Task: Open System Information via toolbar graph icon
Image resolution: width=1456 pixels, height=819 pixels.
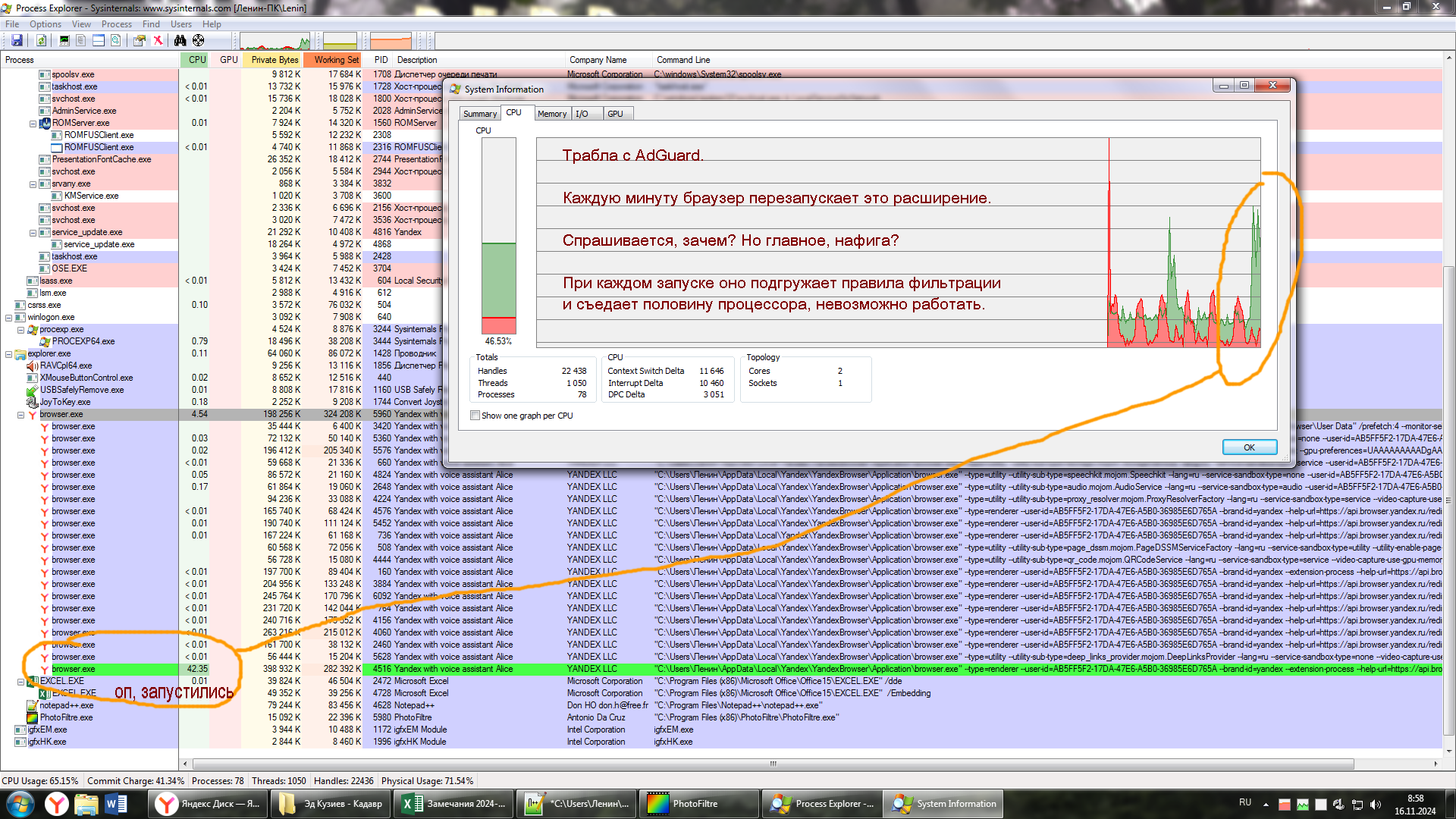Action: [x=64, y=40]
